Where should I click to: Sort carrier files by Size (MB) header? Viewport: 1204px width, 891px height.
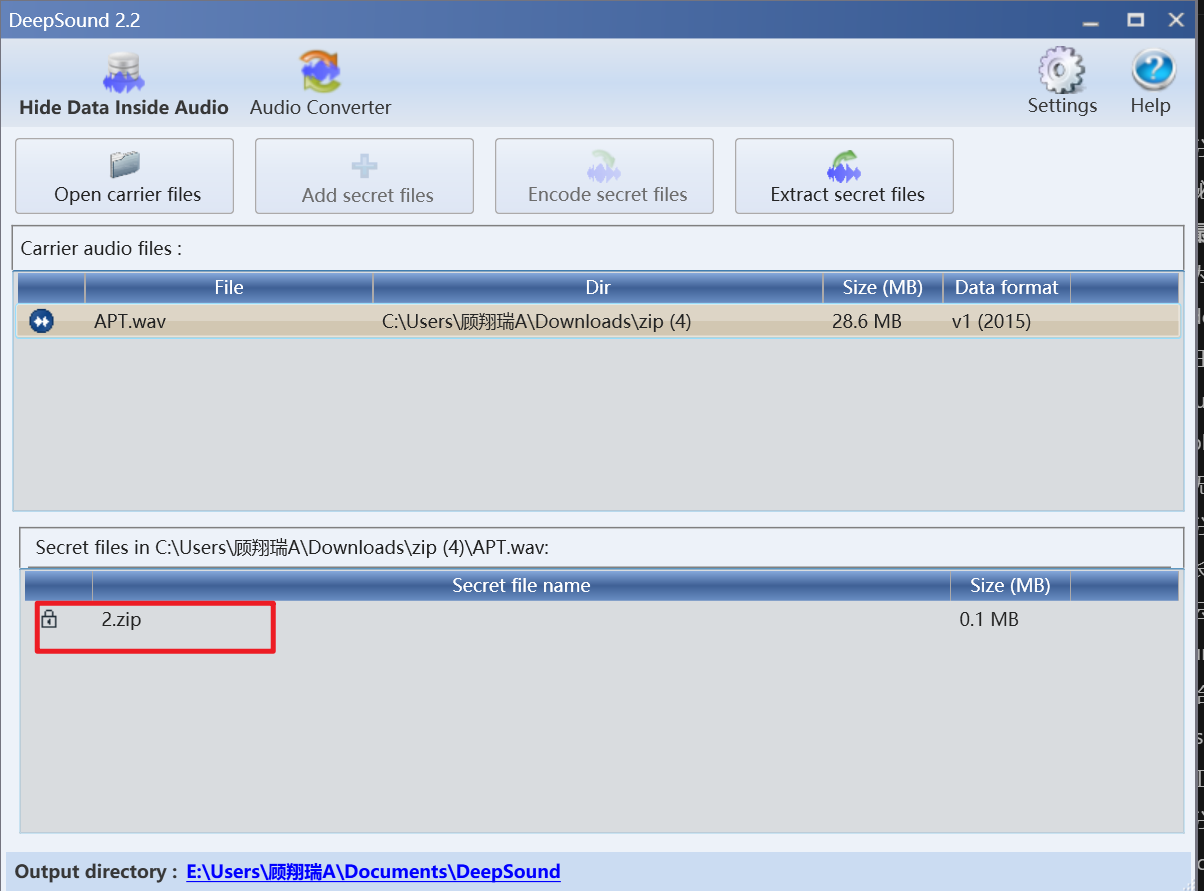[x=882, y=288]
